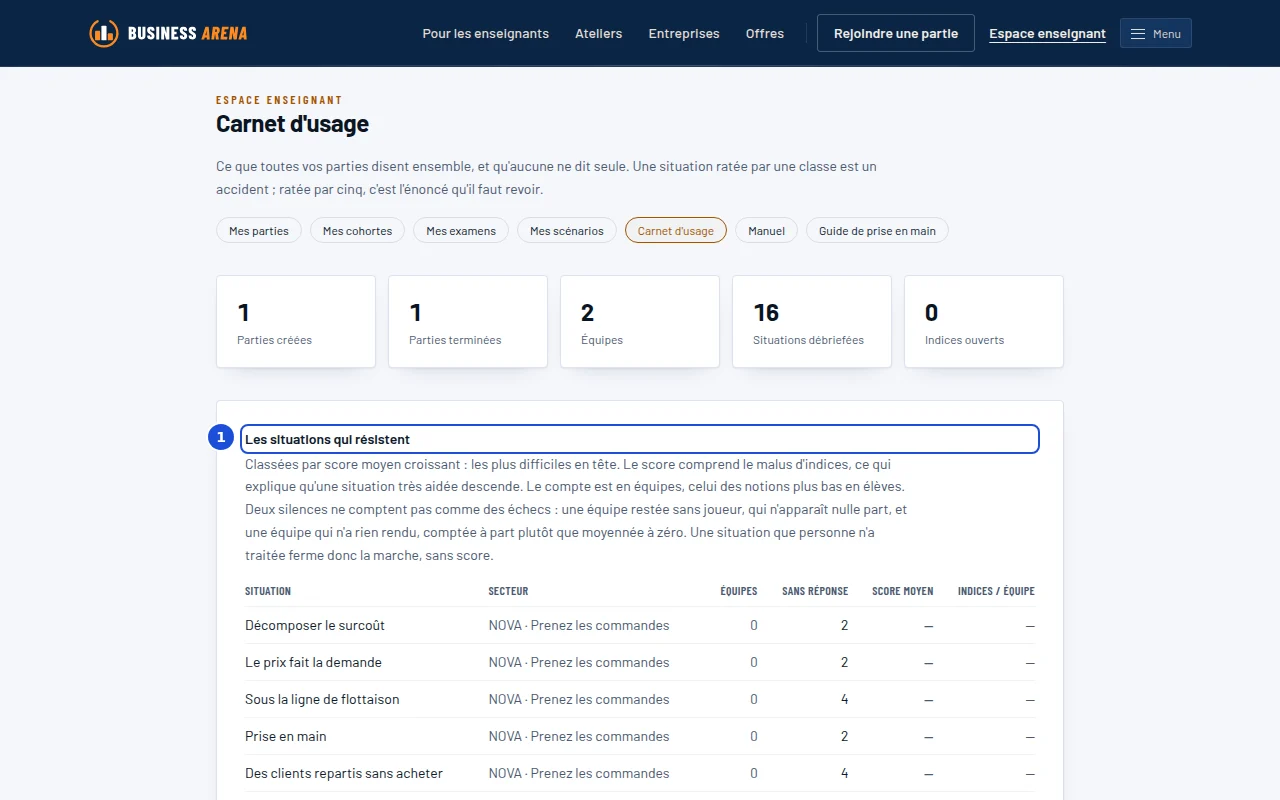Click the Parties créées stat card
This screenshot has width=1280, height=800.
pyautogui.click(x=296, y=322)
